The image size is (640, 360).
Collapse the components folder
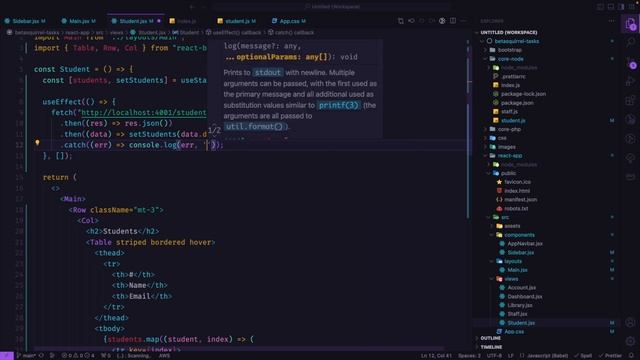519,235
